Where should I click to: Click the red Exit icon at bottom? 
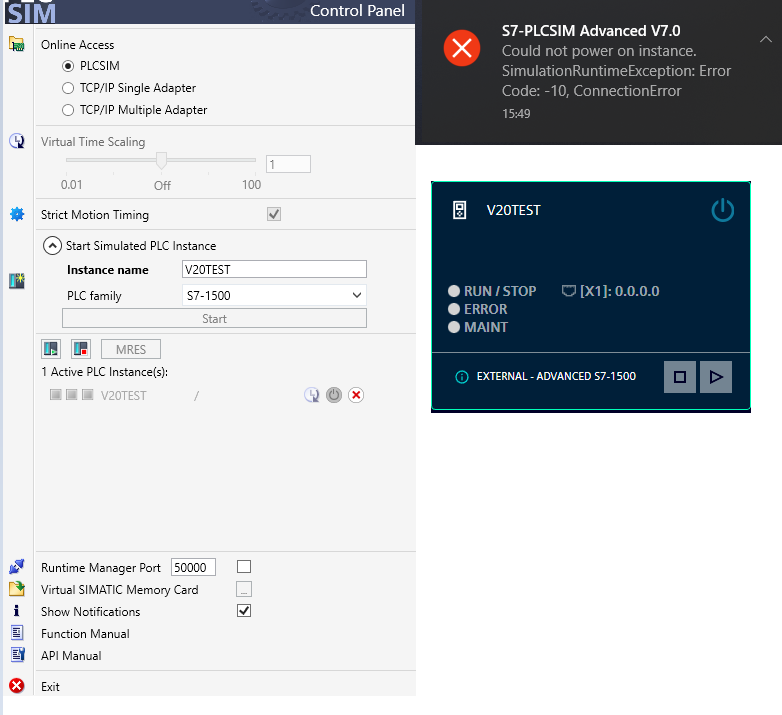click(16, 686)
